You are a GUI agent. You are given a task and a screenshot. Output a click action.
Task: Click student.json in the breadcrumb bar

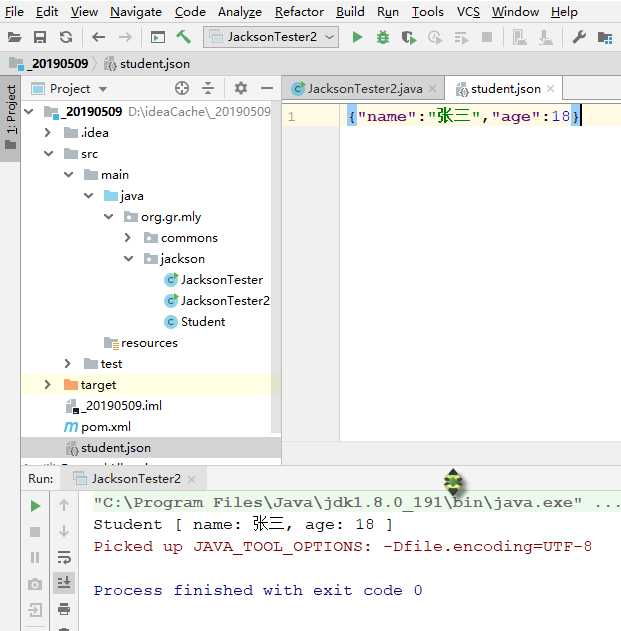point(147,64)
